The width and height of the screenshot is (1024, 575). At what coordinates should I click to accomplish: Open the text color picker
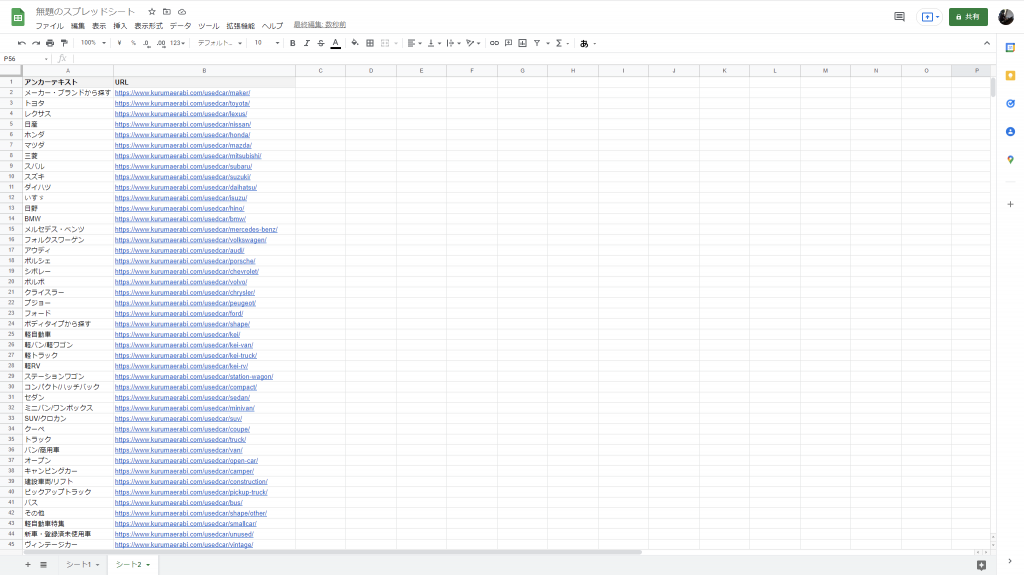pyautogui.click(x=336, y=43)
